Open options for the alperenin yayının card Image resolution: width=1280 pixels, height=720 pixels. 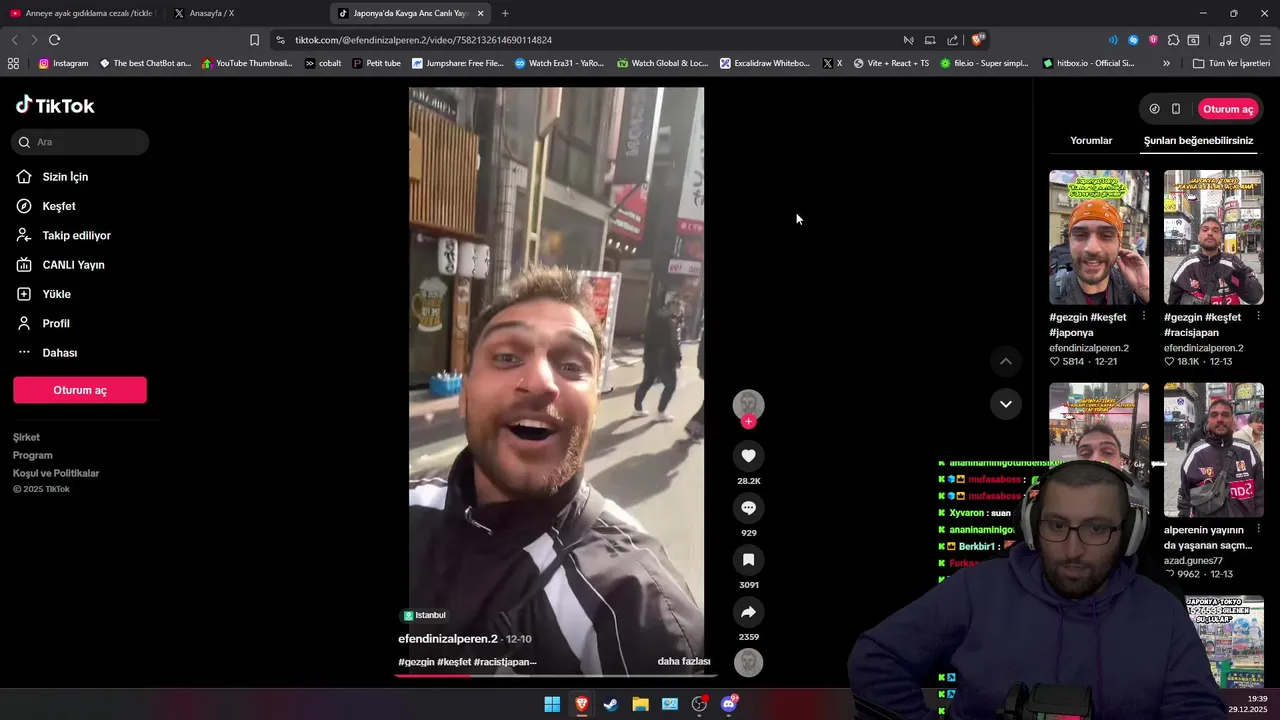tap(1258, 529)
